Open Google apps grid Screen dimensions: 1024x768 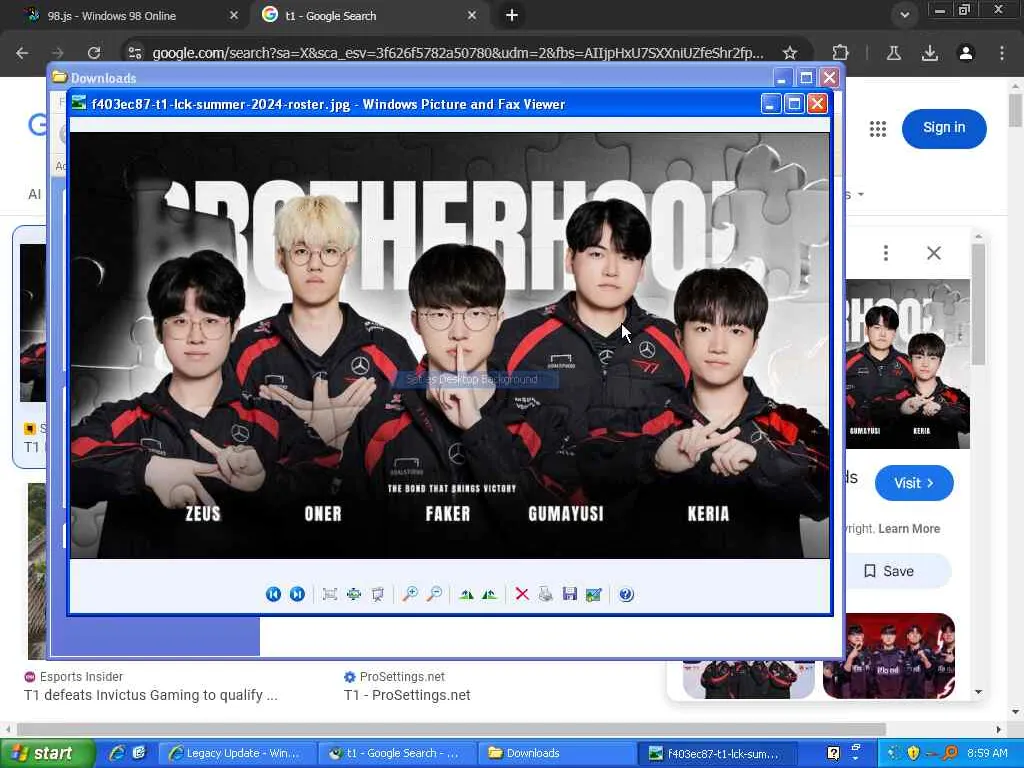tap(878, 129)
